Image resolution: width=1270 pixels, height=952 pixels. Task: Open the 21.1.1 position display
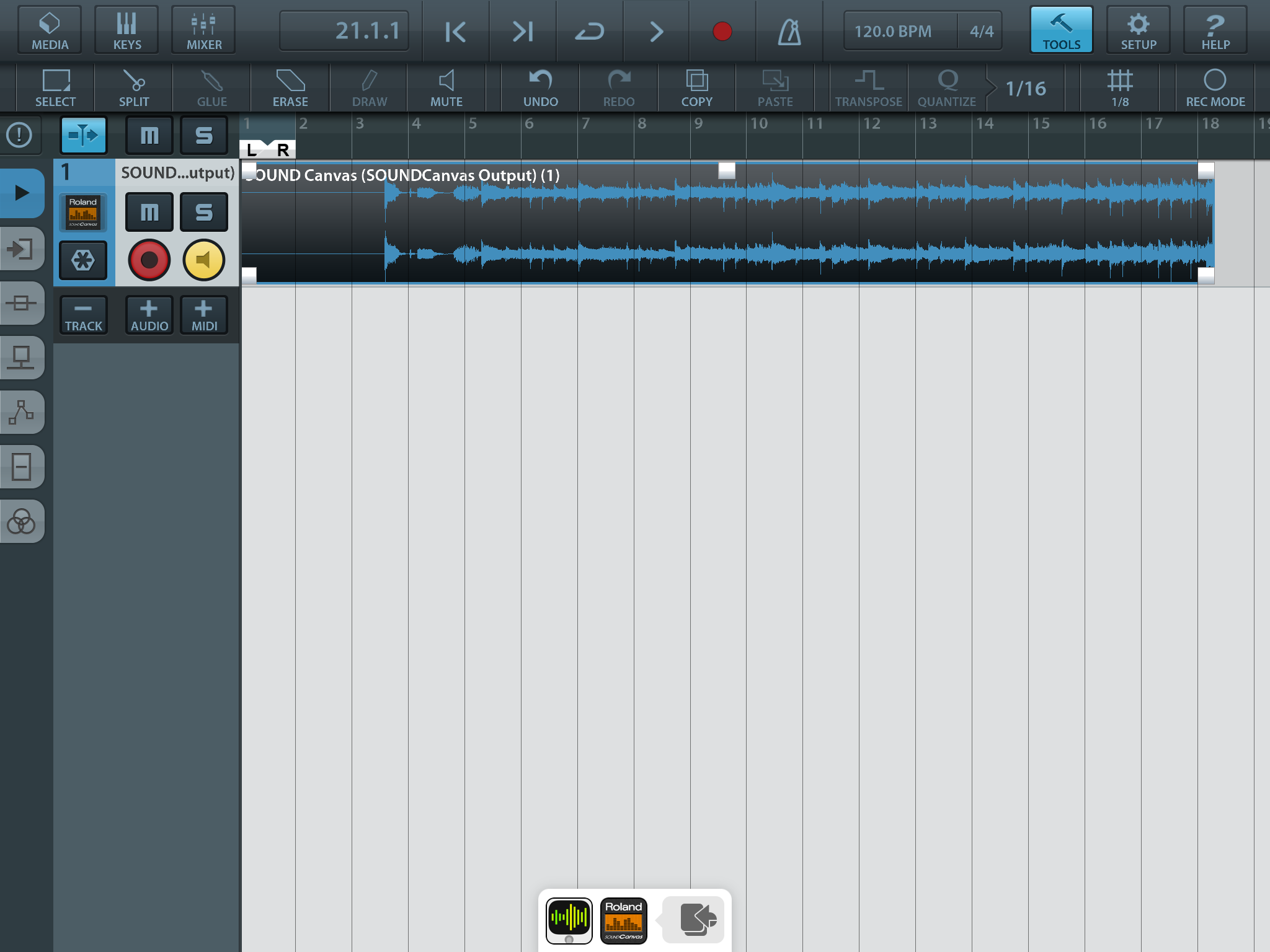[x=344, y=31]
